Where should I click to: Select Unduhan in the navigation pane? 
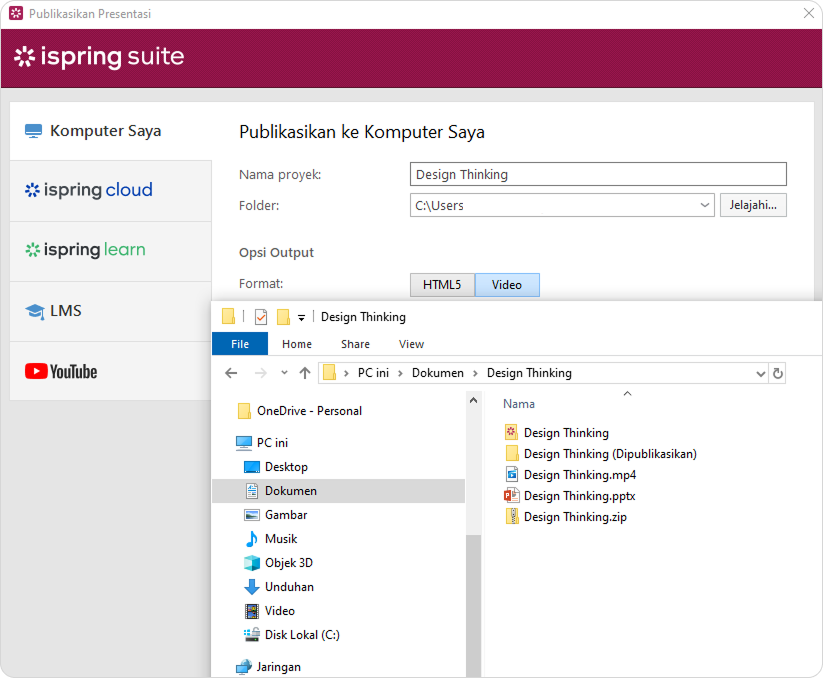point(288,587)
